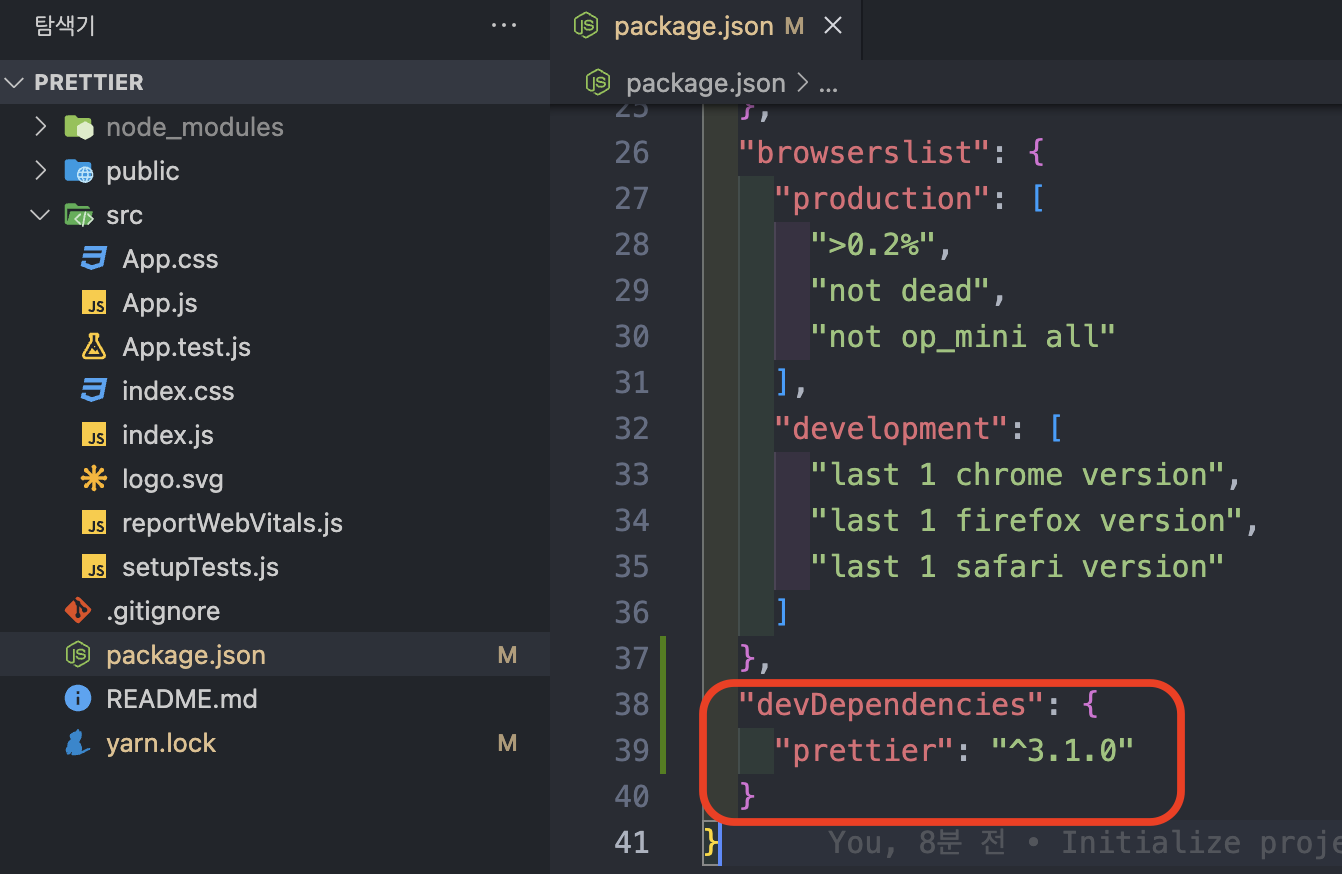Open the explorer more actions ellipsis
Screen dimensions: 1342x874
point(504,26)
